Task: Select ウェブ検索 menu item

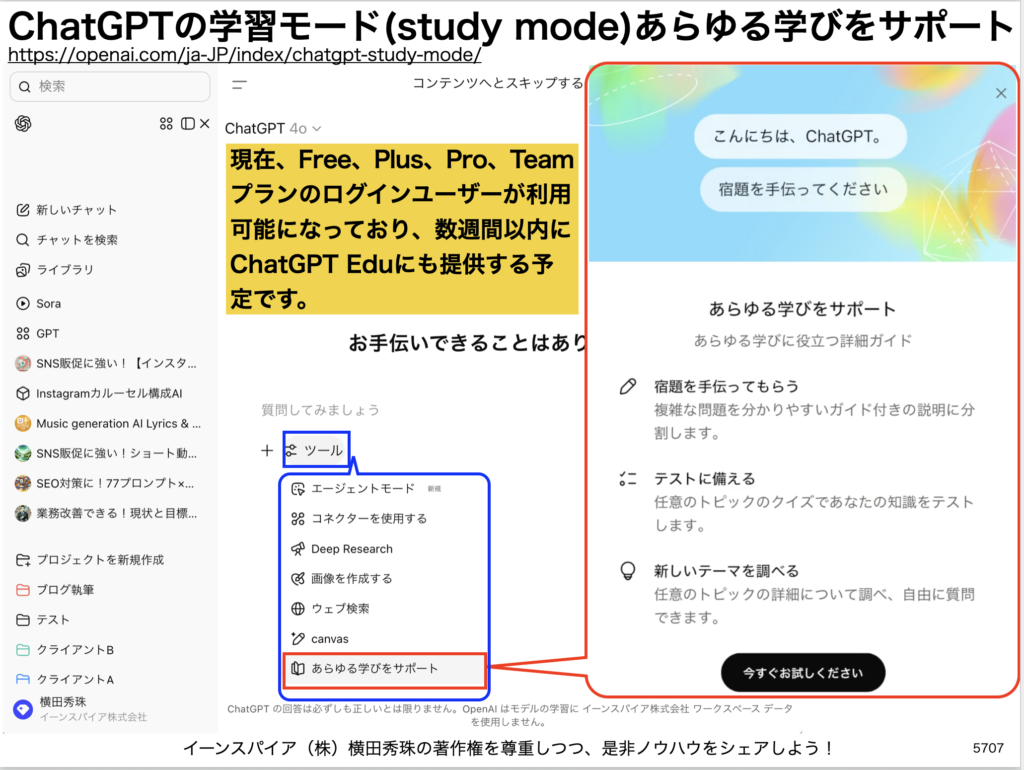Action: [x=330, y=609]
